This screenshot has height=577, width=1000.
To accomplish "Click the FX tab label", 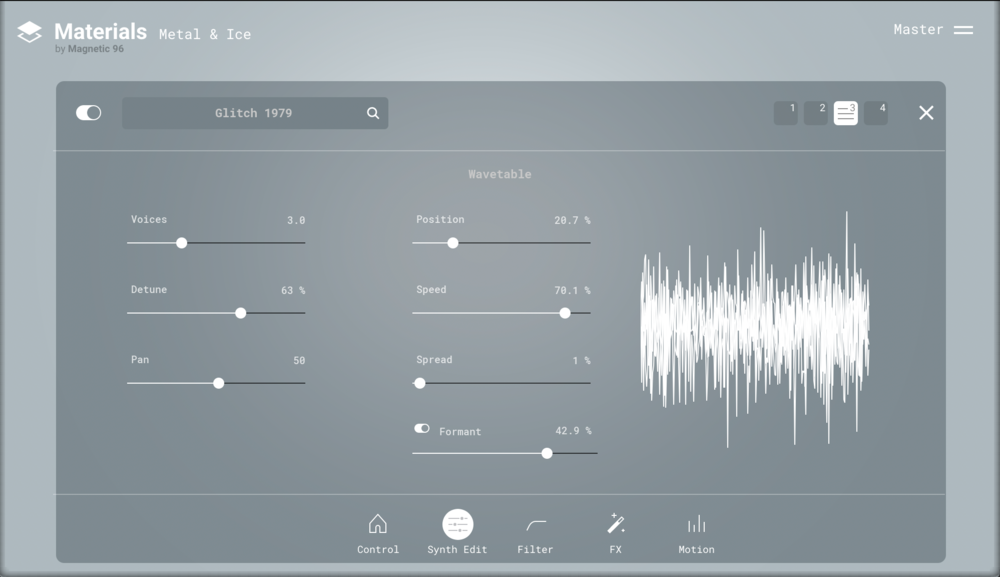I will tap(615, 550).
